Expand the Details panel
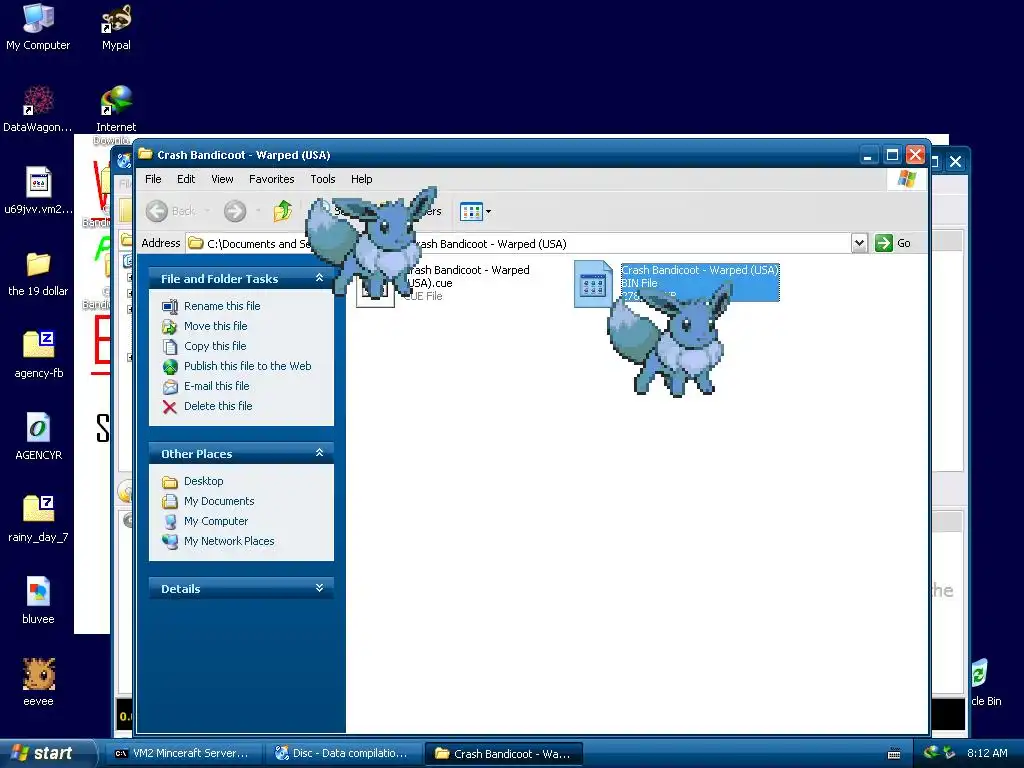Viewport: 1024px width, 768px height. point(319,588)
